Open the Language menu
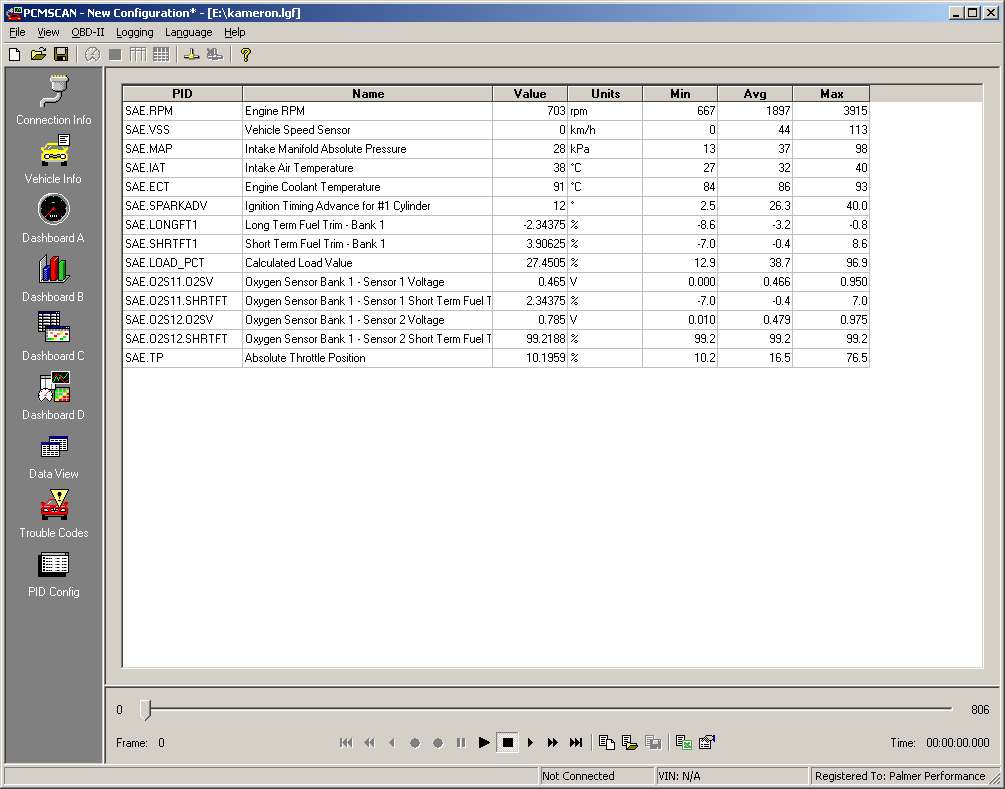 point(188,32)
